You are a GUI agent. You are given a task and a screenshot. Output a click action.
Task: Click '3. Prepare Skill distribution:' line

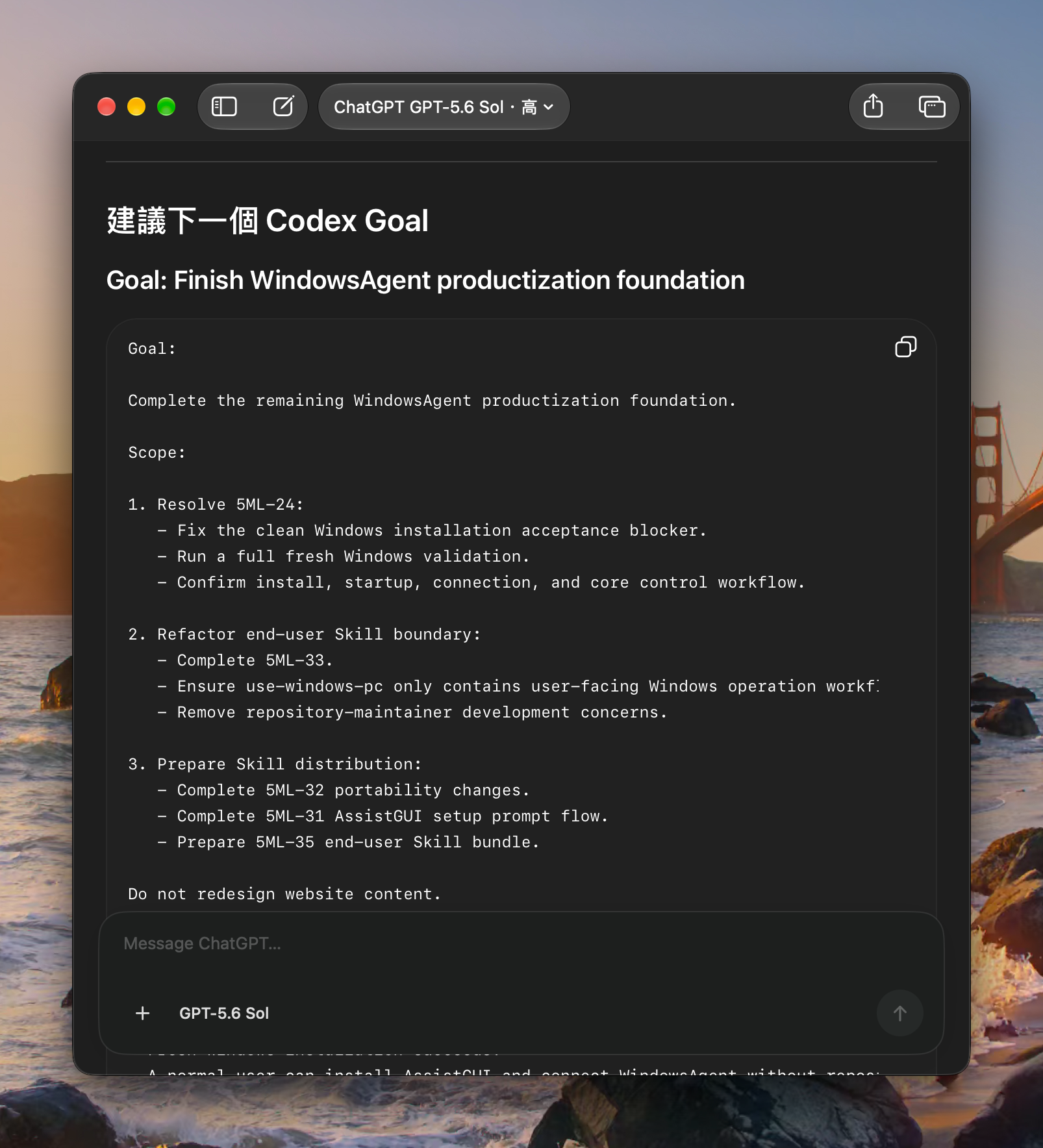pos(275,764)
